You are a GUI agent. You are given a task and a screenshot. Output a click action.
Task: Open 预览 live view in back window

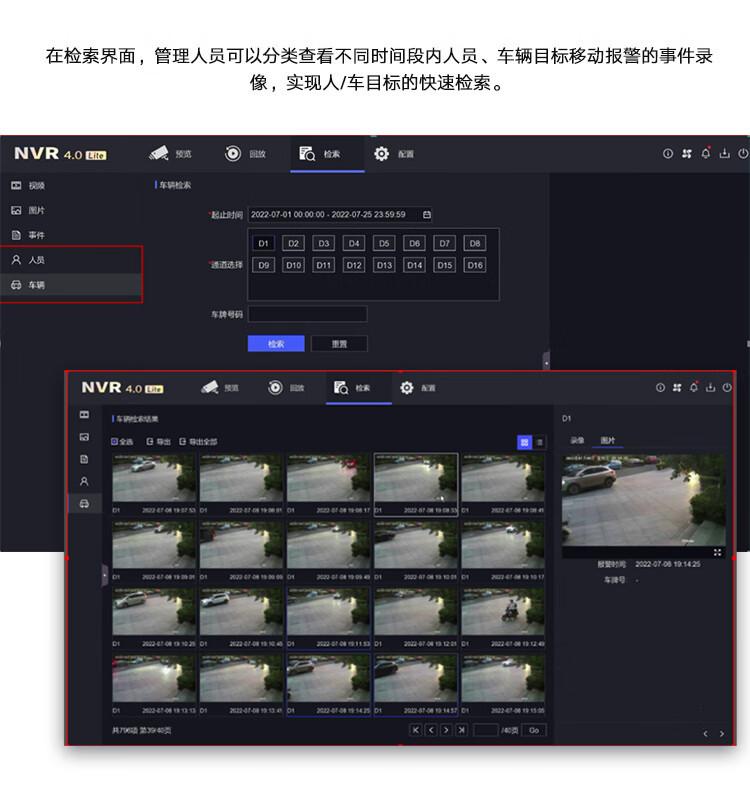pos(170,153)
